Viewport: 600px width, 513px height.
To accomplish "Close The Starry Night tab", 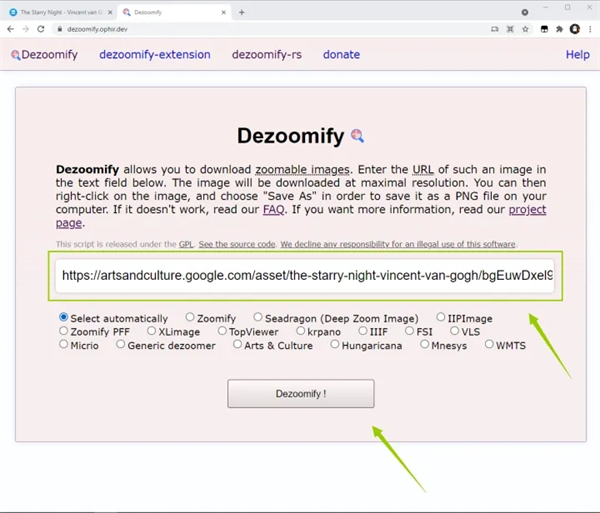I will tap(110, 12).
